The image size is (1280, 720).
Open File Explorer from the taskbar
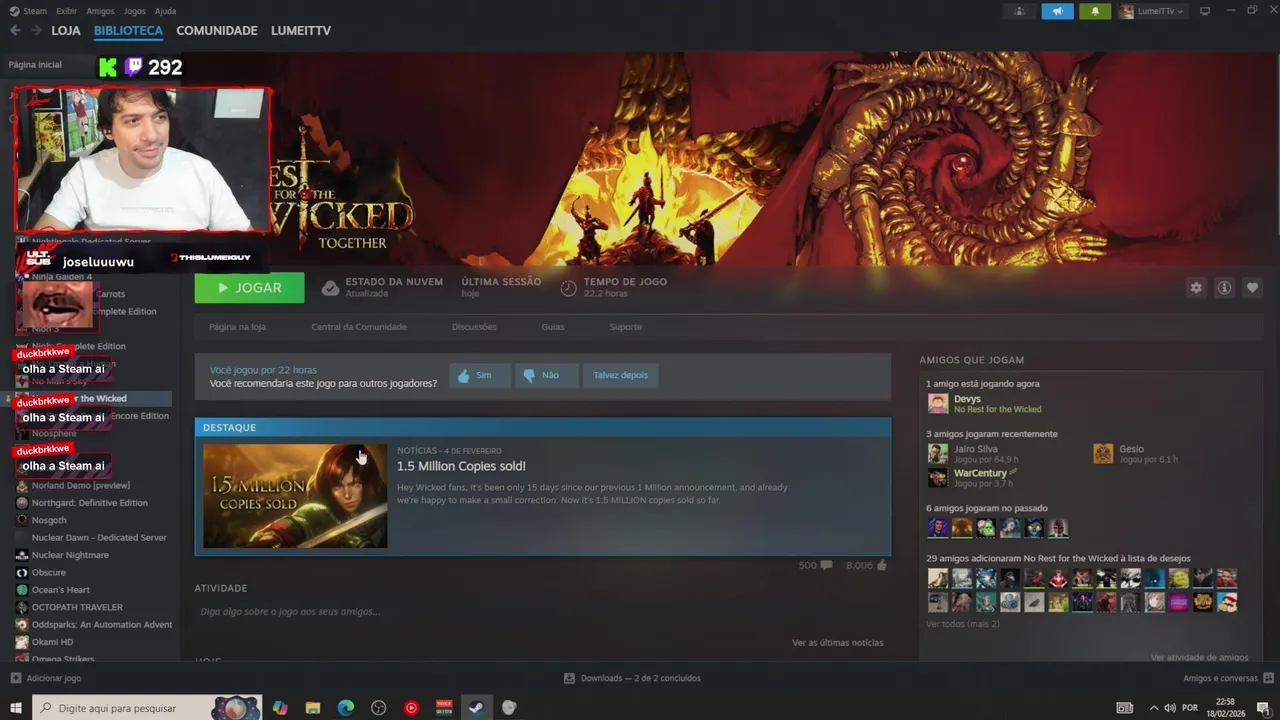pyautogui.click(x=312, y=708)
